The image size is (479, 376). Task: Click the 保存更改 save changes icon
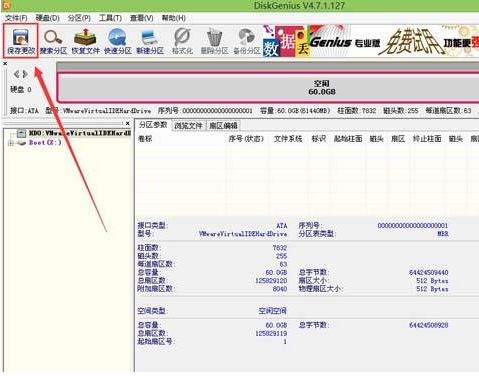click(x=21, y=41)
